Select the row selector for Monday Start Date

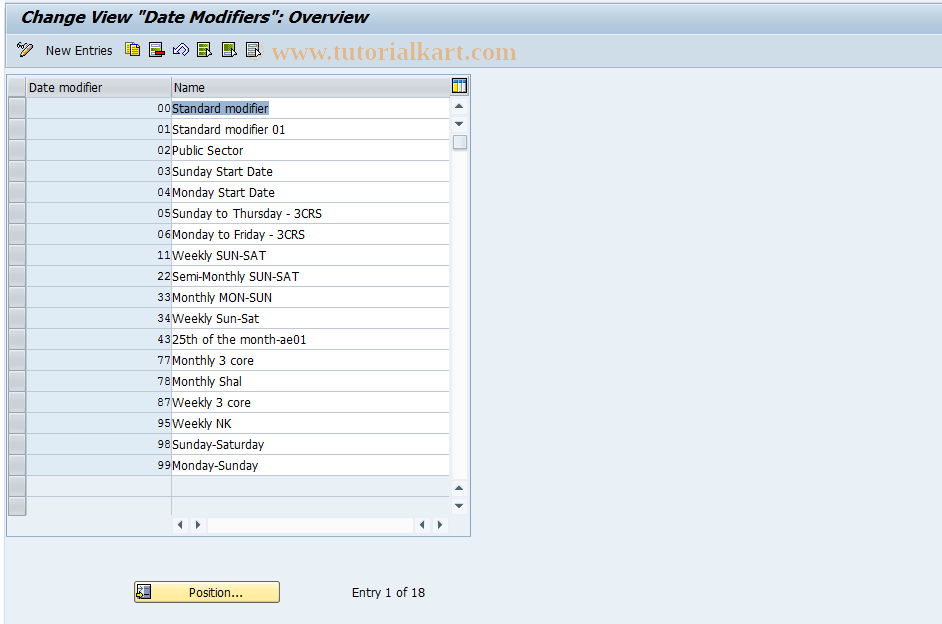pyautogui.click(x=17, y=192)
